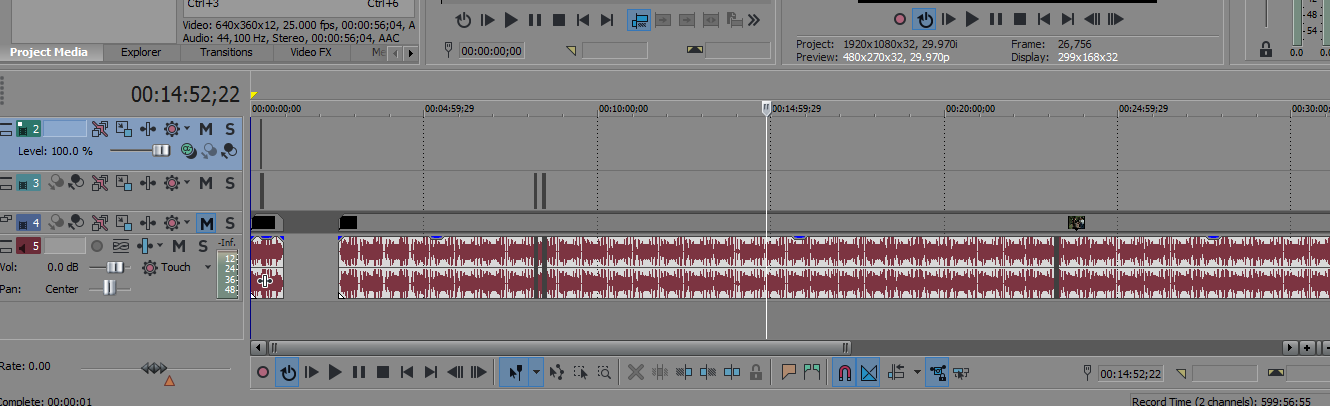Play from start in the timeline transport

[x=311, y=373]
